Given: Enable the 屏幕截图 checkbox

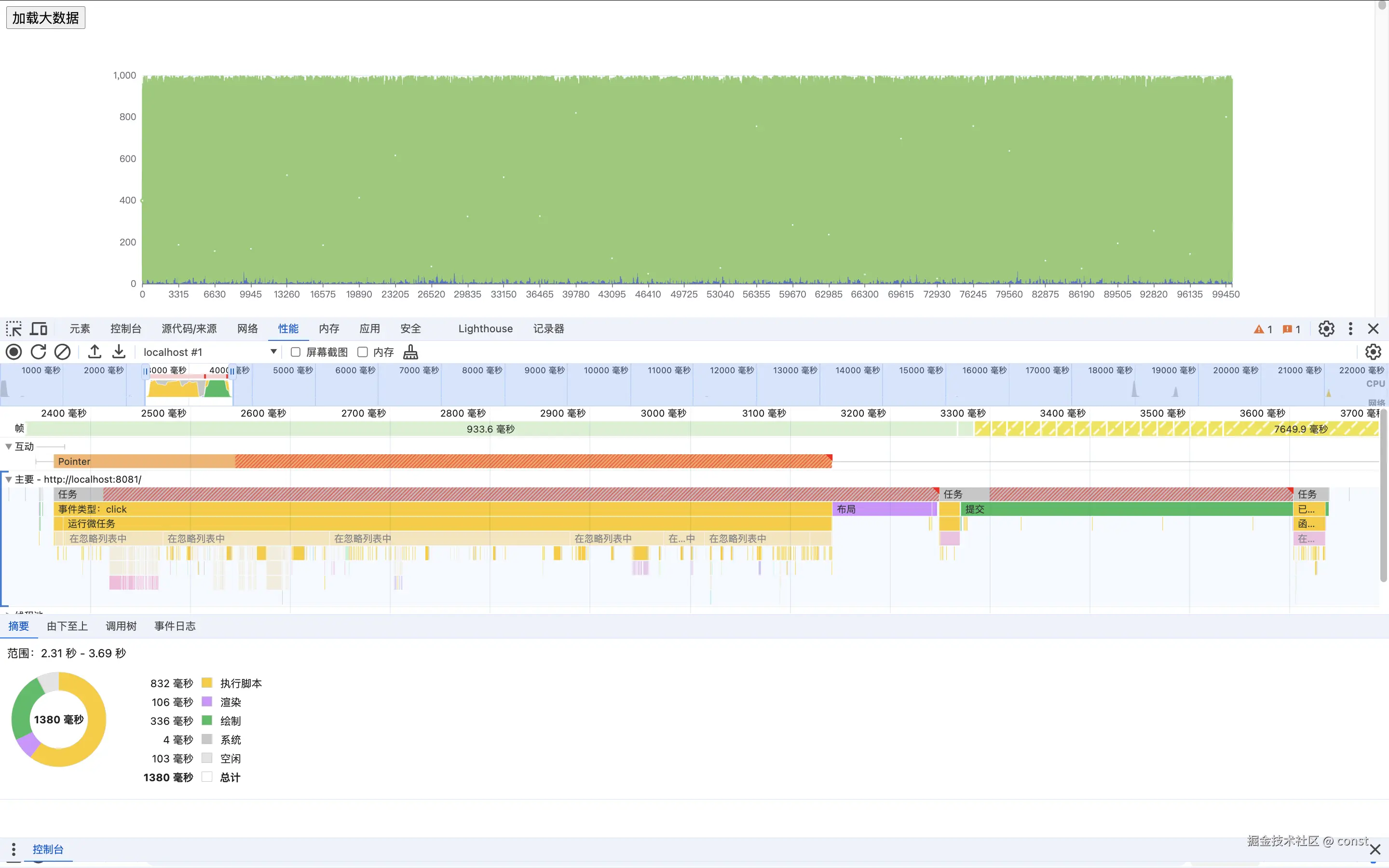Looking at the screenshot, I should (296, 352).
